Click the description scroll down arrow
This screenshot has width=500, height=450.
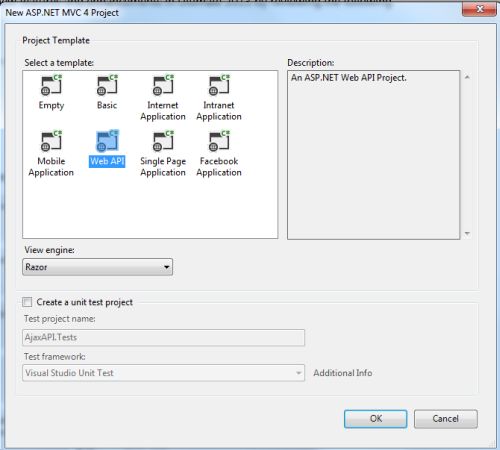[467, 233]
